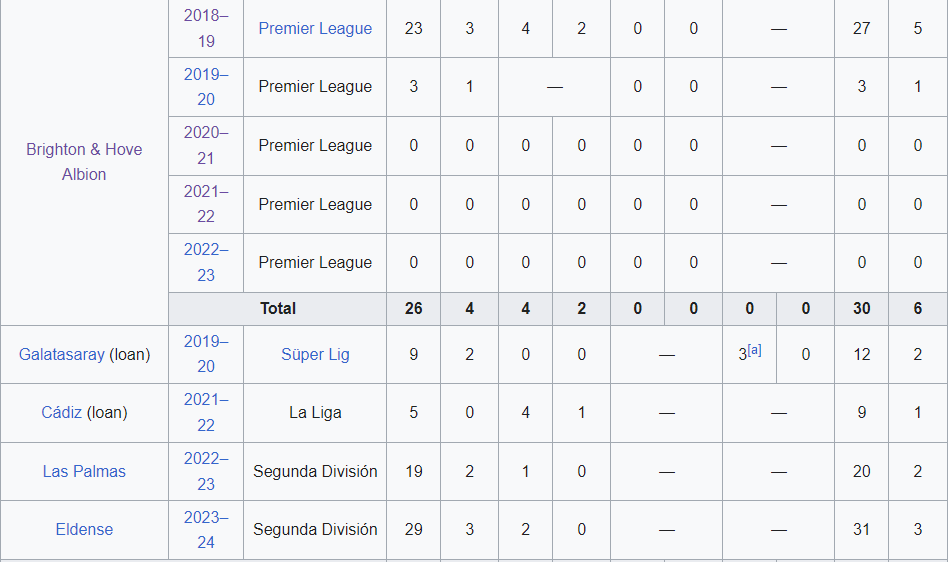Select Eldense's Segunda División cell
The width and height of the screenshot is (949, 562).
[x=315, y=529]
